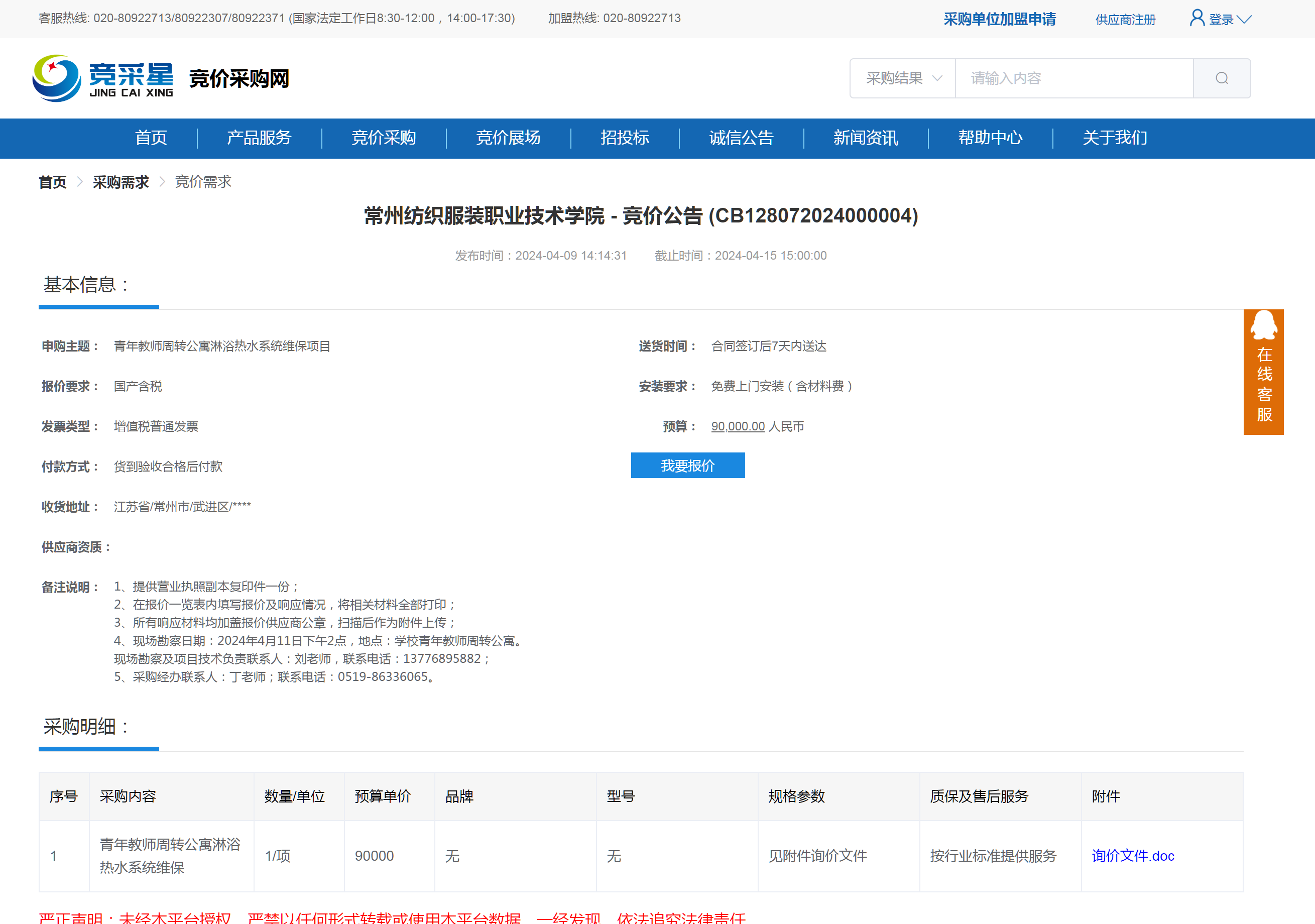
Task: Click the 采购单位加盟申请 link
Action: pyautogui.click(x=999, y=20)
